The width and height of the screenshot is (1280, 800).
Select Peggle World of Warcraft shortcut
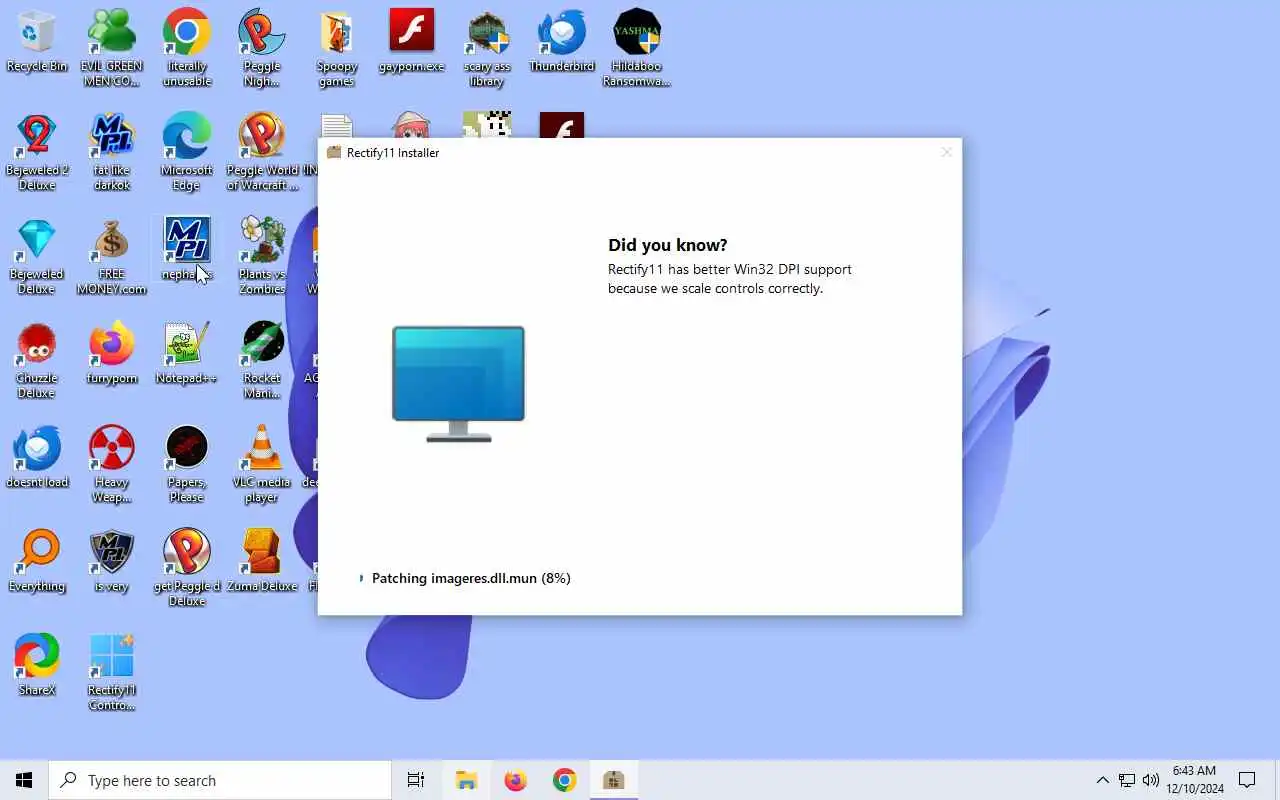click(262, 152)
